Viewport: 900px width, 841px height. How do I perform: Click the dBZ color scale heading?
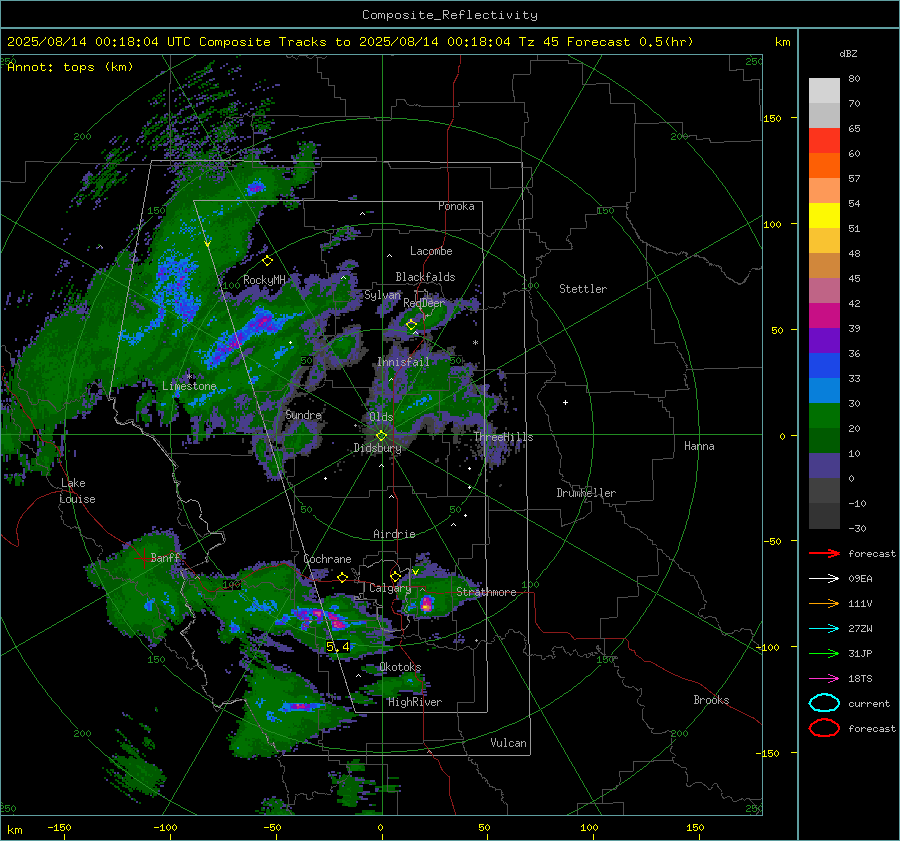point(848,53)
